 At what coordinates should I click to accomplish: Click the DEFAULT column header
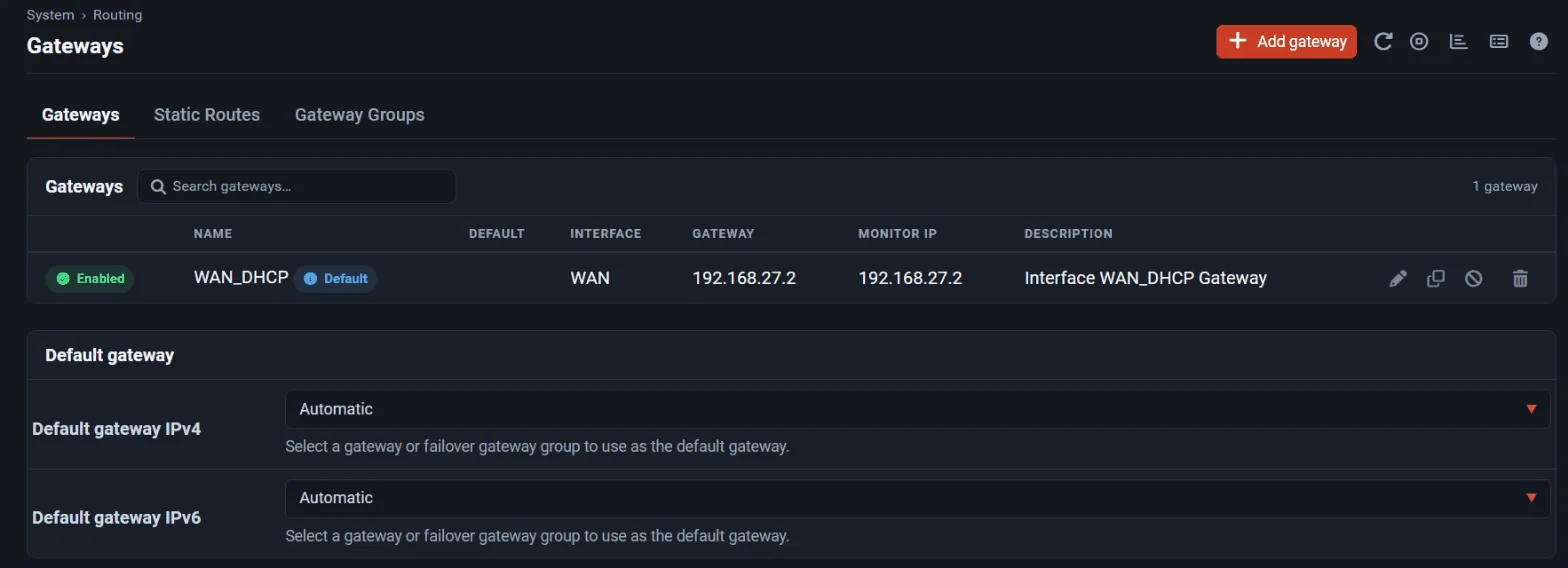497,234
